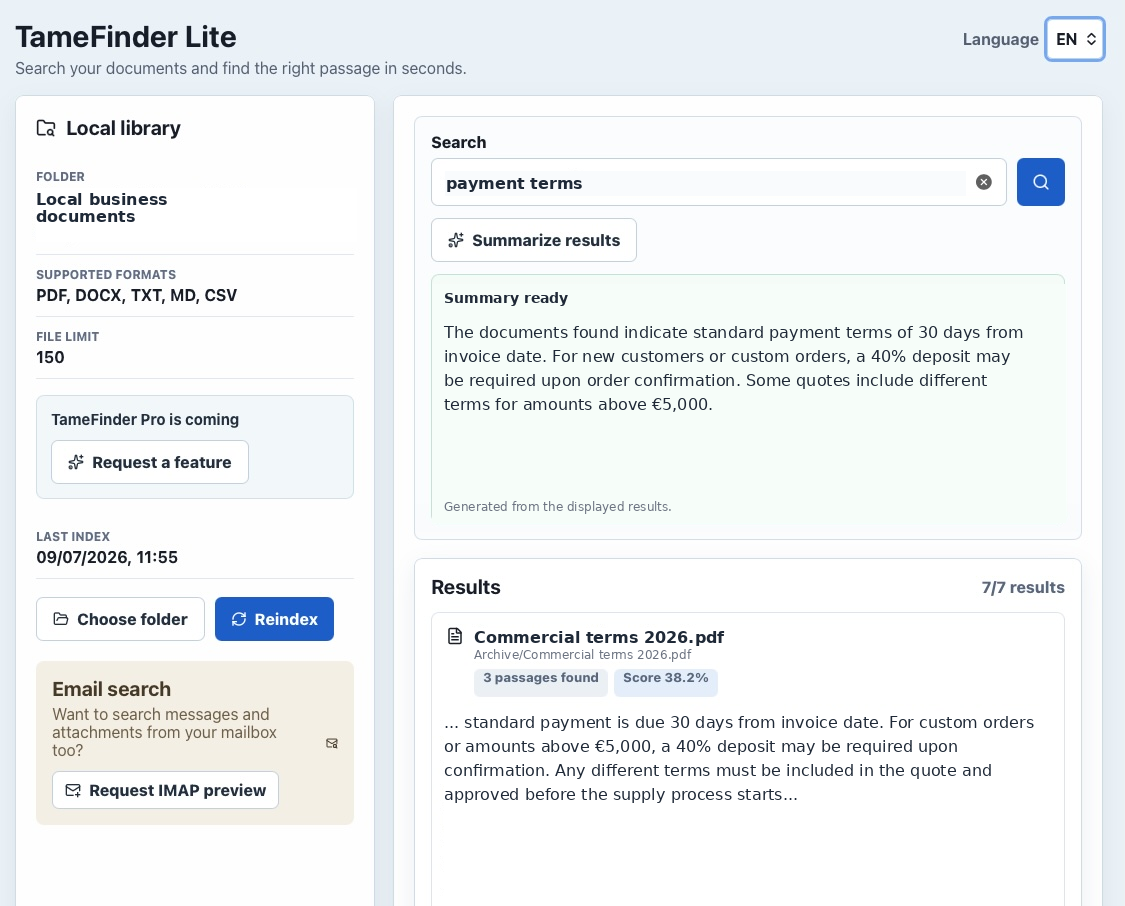
Task: Click the Reindex button
Action: tap(274, 619)
